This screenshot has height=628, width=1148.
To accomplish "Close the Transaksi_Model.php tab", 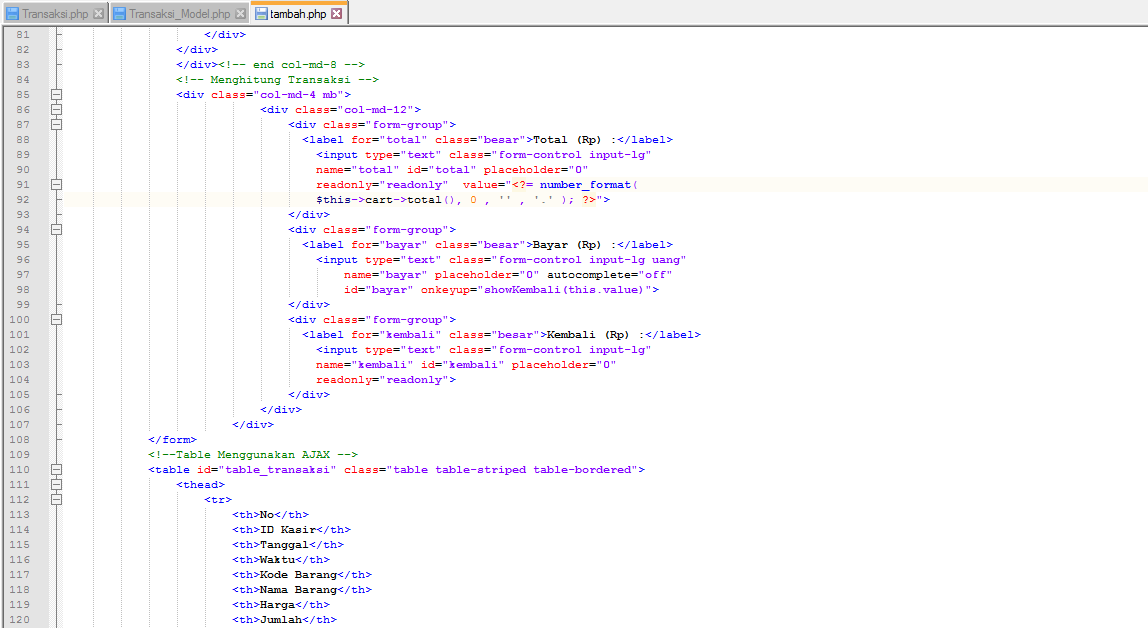I will tap(240, 14).
